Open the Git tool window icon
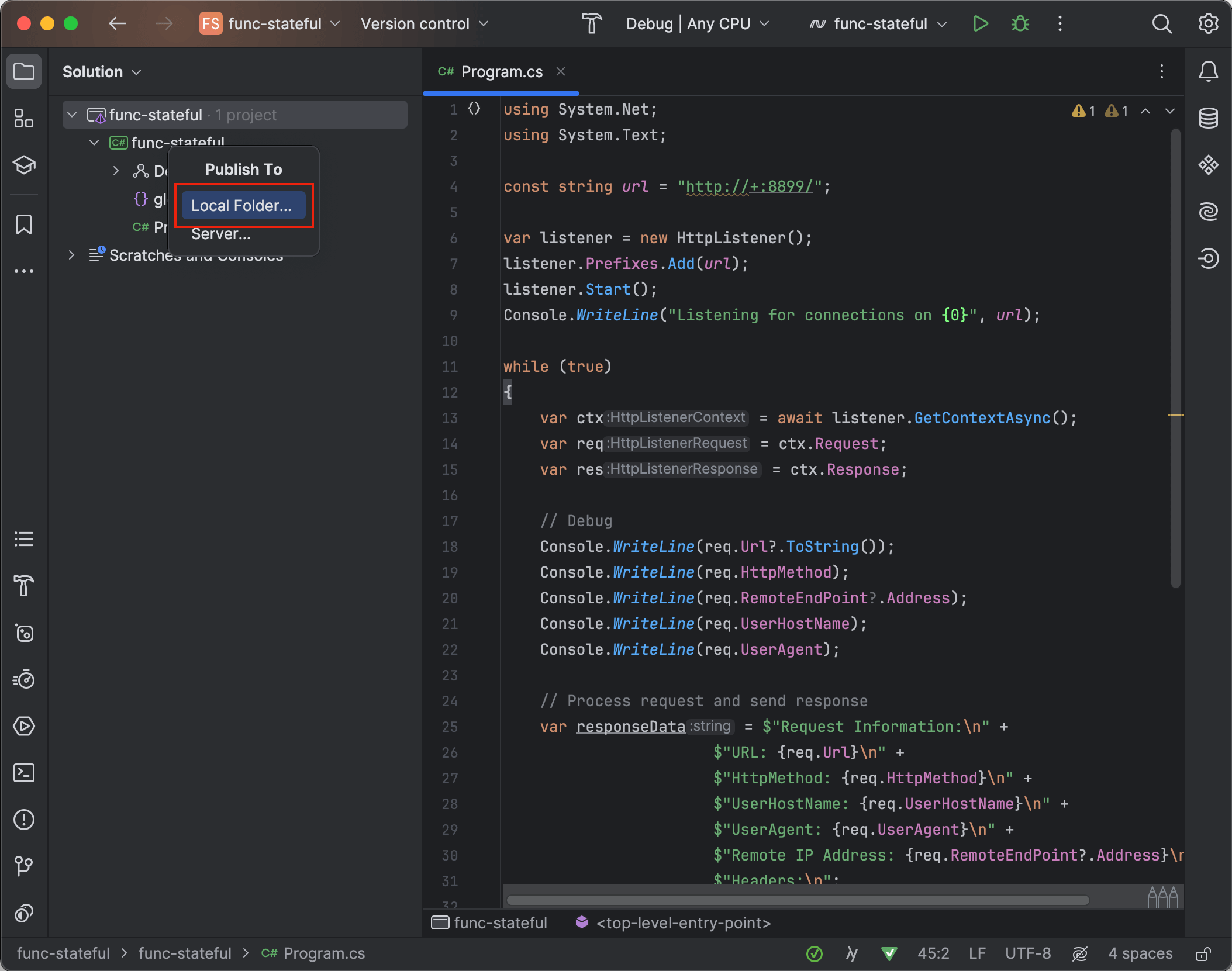 tap(24, 866)
